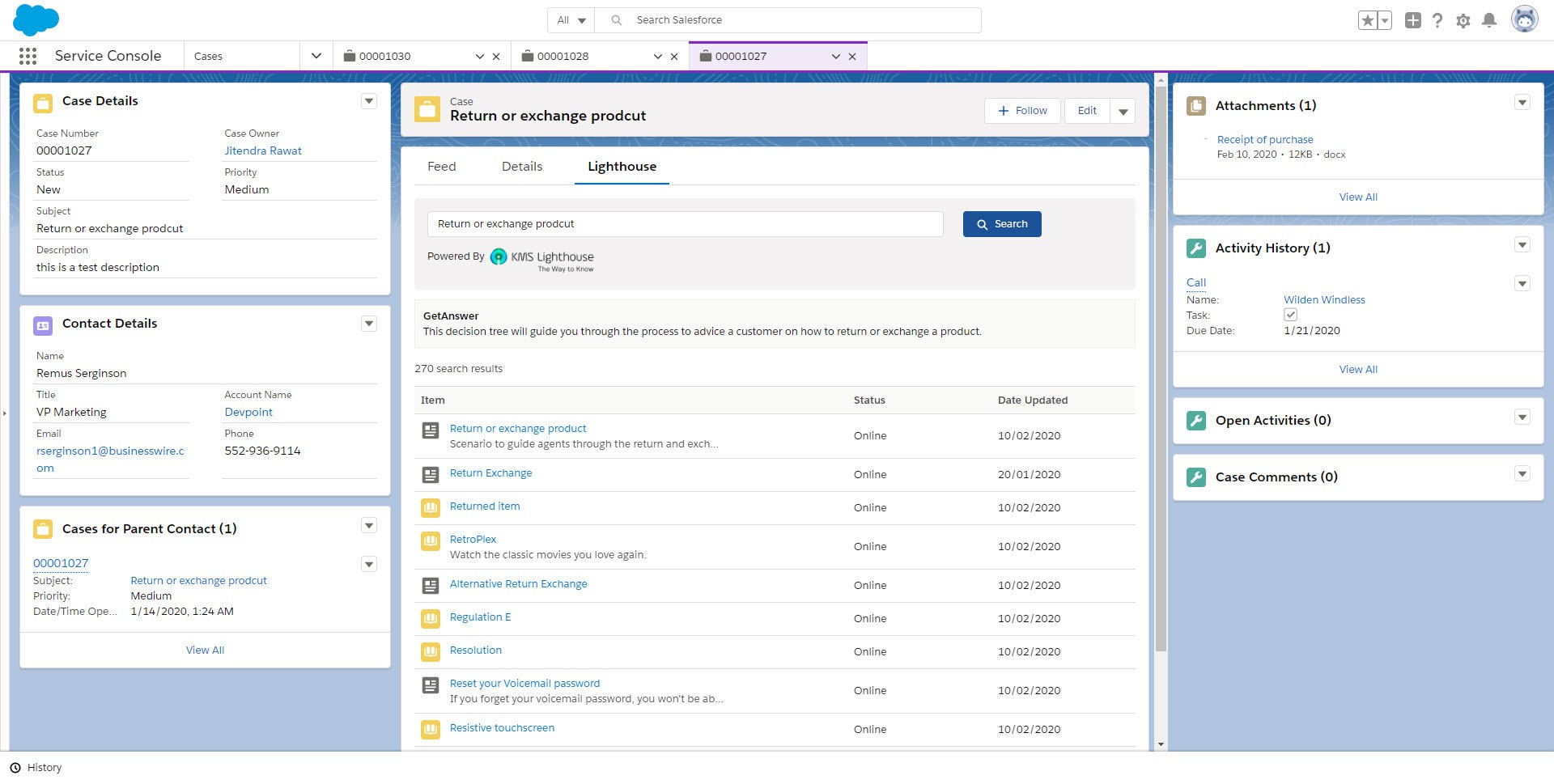Toggle the Task checkbox in Activity History
Viewport: 1554px width, 784px height.
point(1291,315)
